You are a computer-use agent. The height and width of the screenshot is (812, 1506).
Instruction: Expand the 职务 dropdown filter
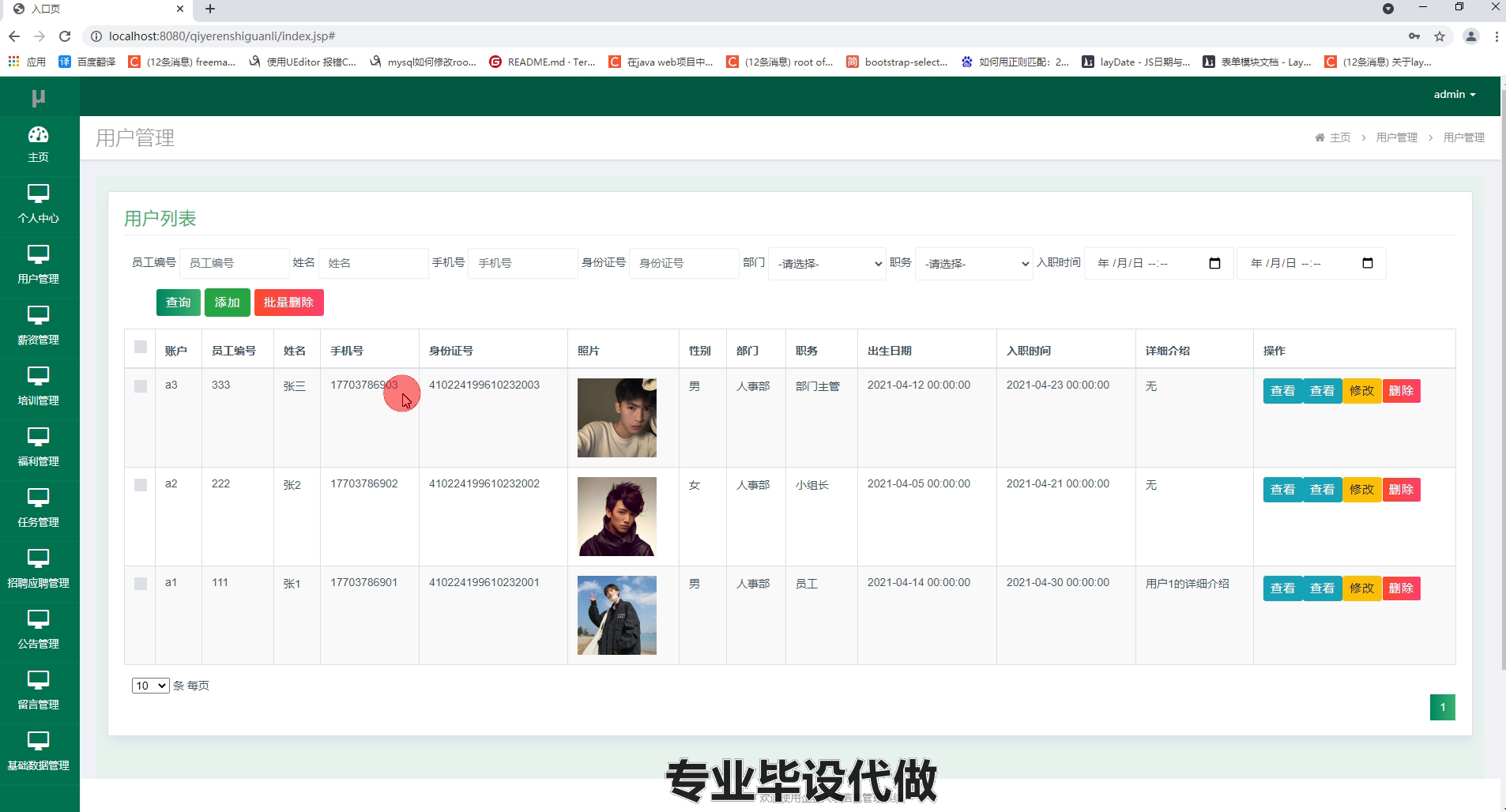pos(973,264)
